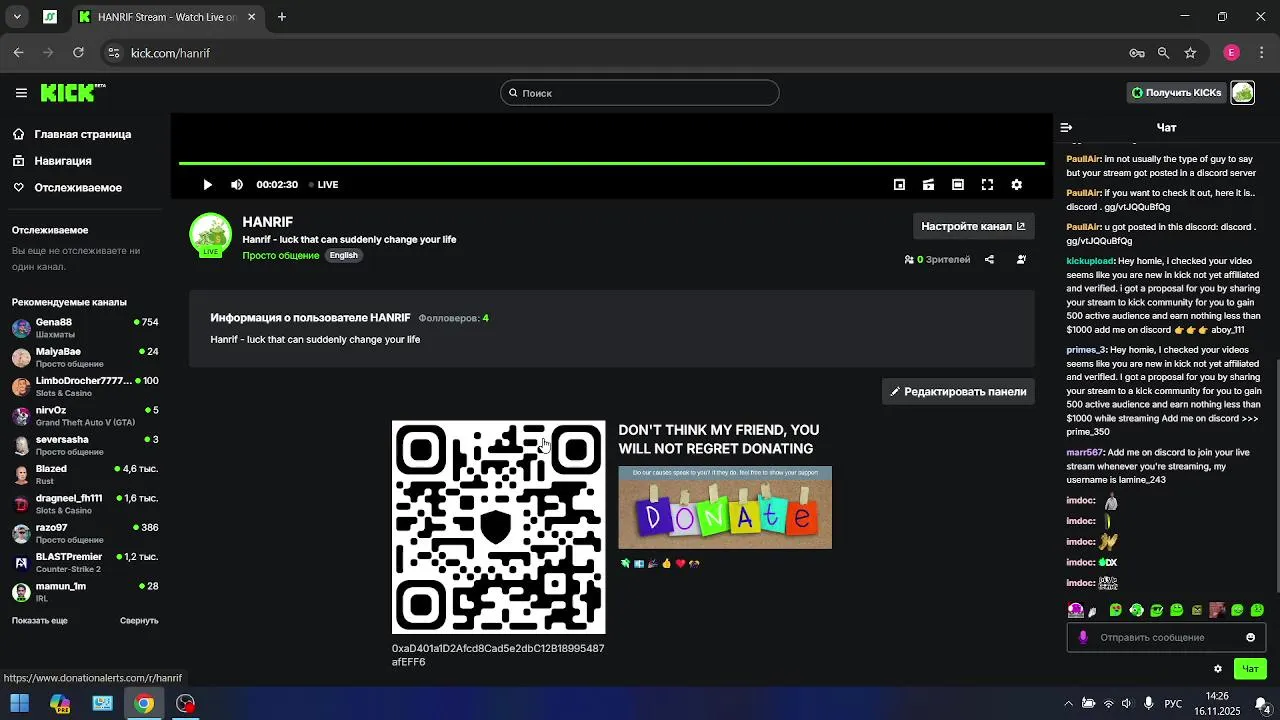The width and height of the screenshot is (1280, 720).
Task: Click the kickupload username in chat
Action: click(x=1090, y=261)
